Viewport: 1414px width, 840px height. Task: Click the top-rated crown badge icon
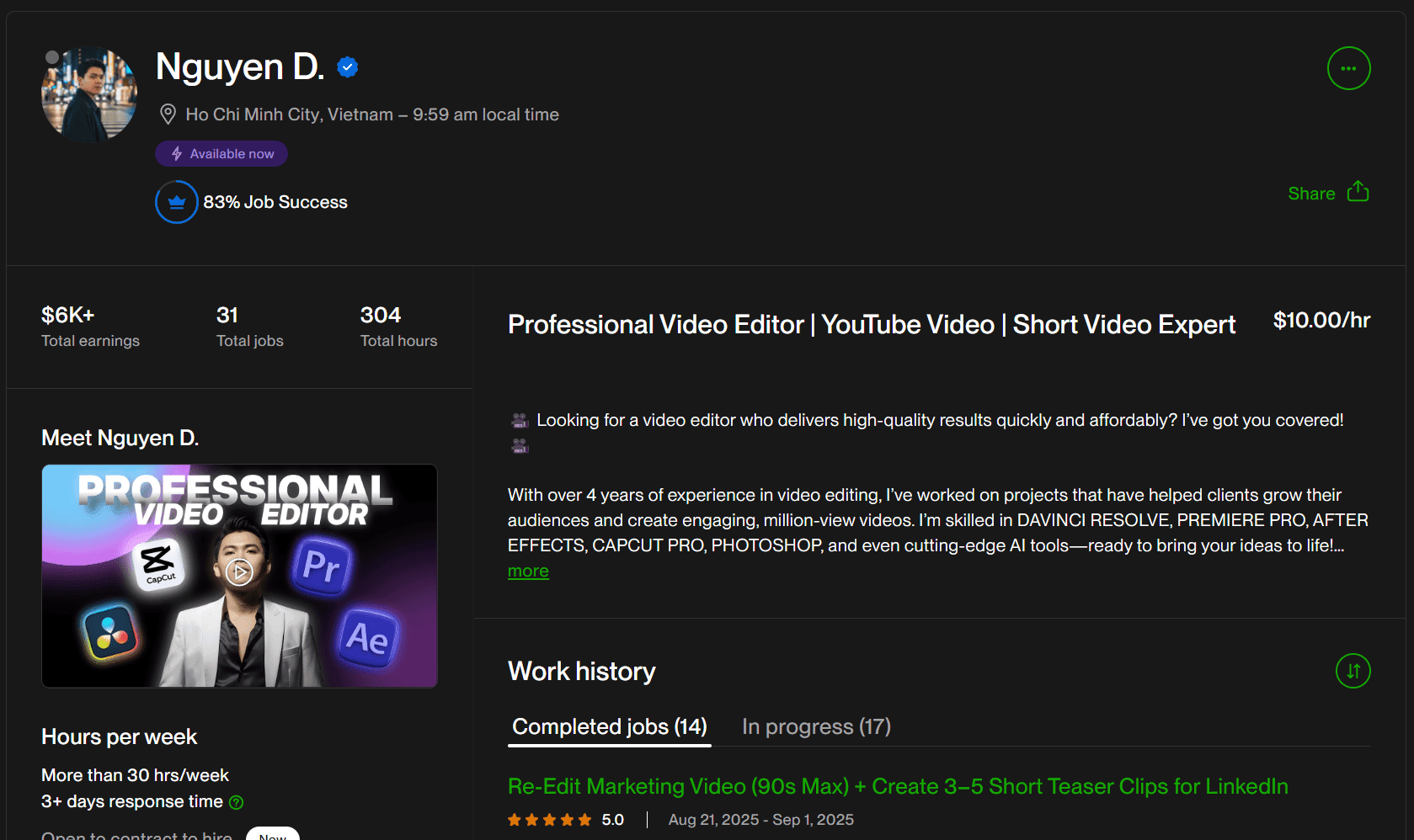tap(177, 202)
